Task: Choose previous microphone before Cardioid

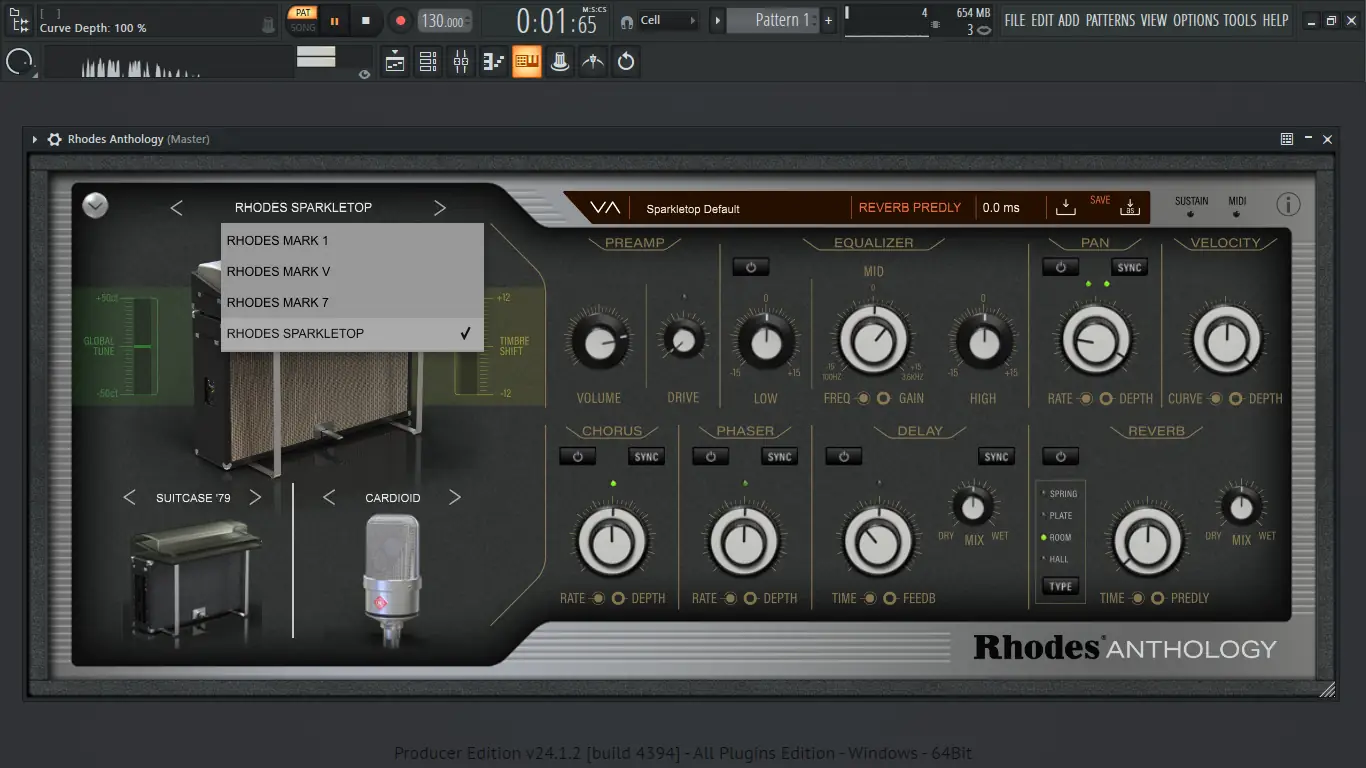Action: pos(329,497)
